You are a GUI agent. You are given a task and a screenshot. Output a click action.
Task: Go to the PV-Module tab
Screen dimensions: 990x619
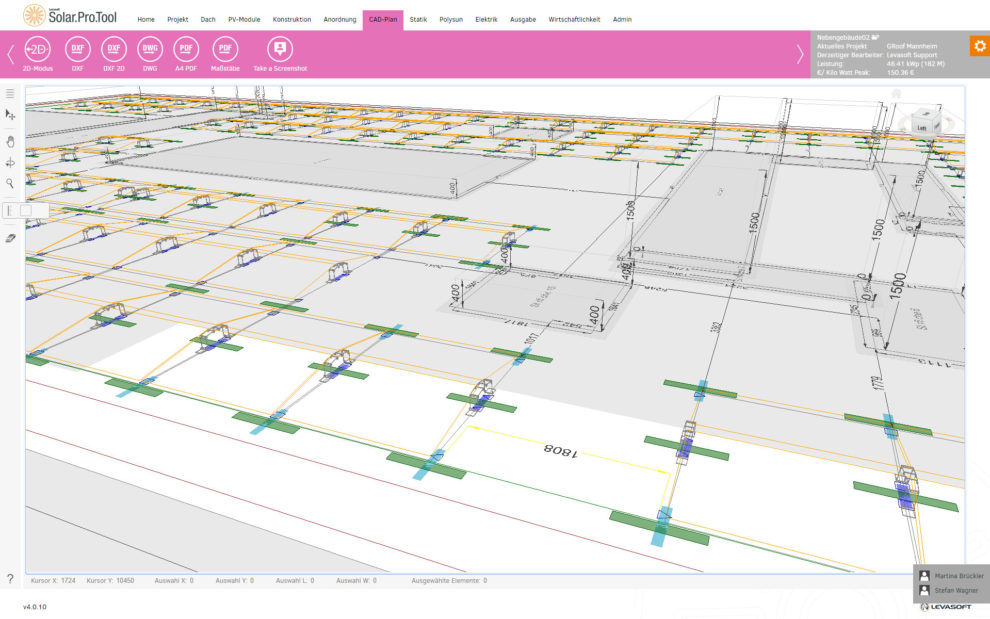tap(243, 19)
